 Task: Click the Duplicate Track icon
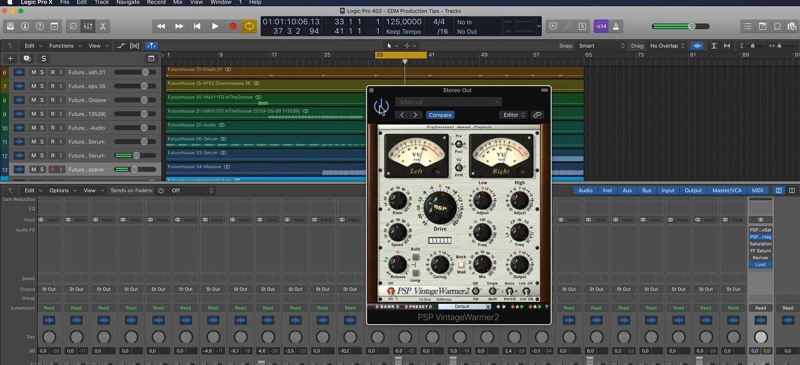coord(27,59)
